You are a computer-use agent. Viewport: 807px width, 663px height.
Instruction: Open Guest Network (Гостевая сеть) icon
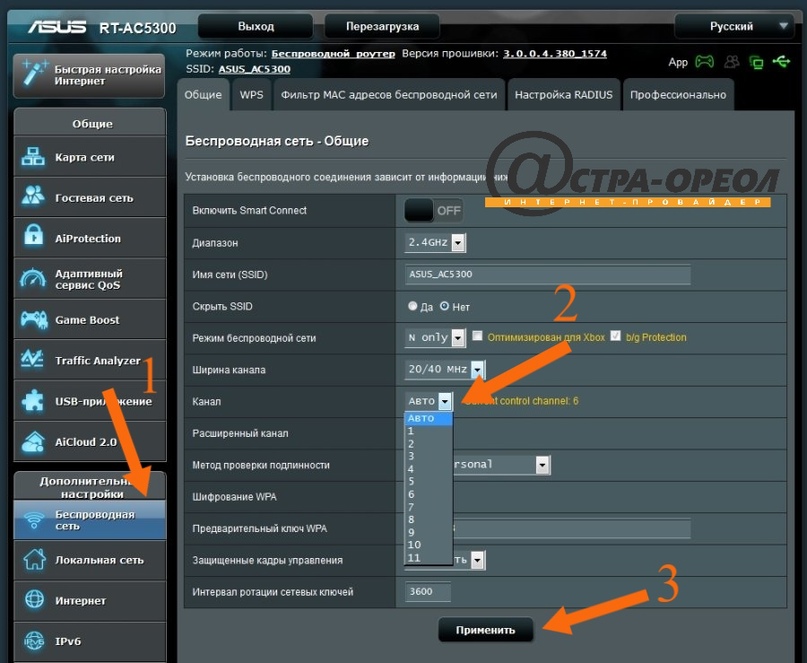pyautogui.click(x=33, y=197)
